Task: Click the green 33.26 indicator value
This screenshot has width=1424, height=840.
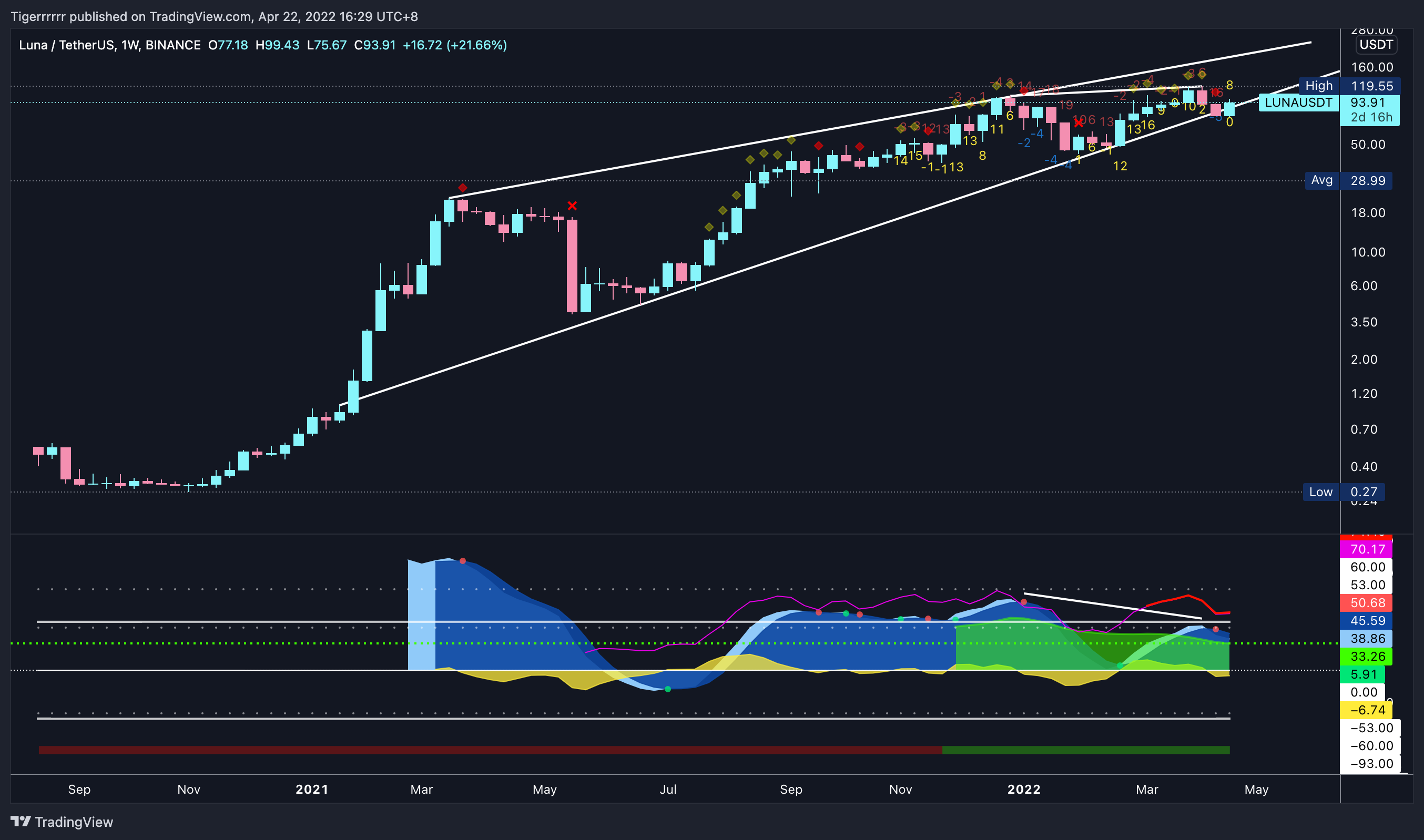Action: coord(1366,657)
